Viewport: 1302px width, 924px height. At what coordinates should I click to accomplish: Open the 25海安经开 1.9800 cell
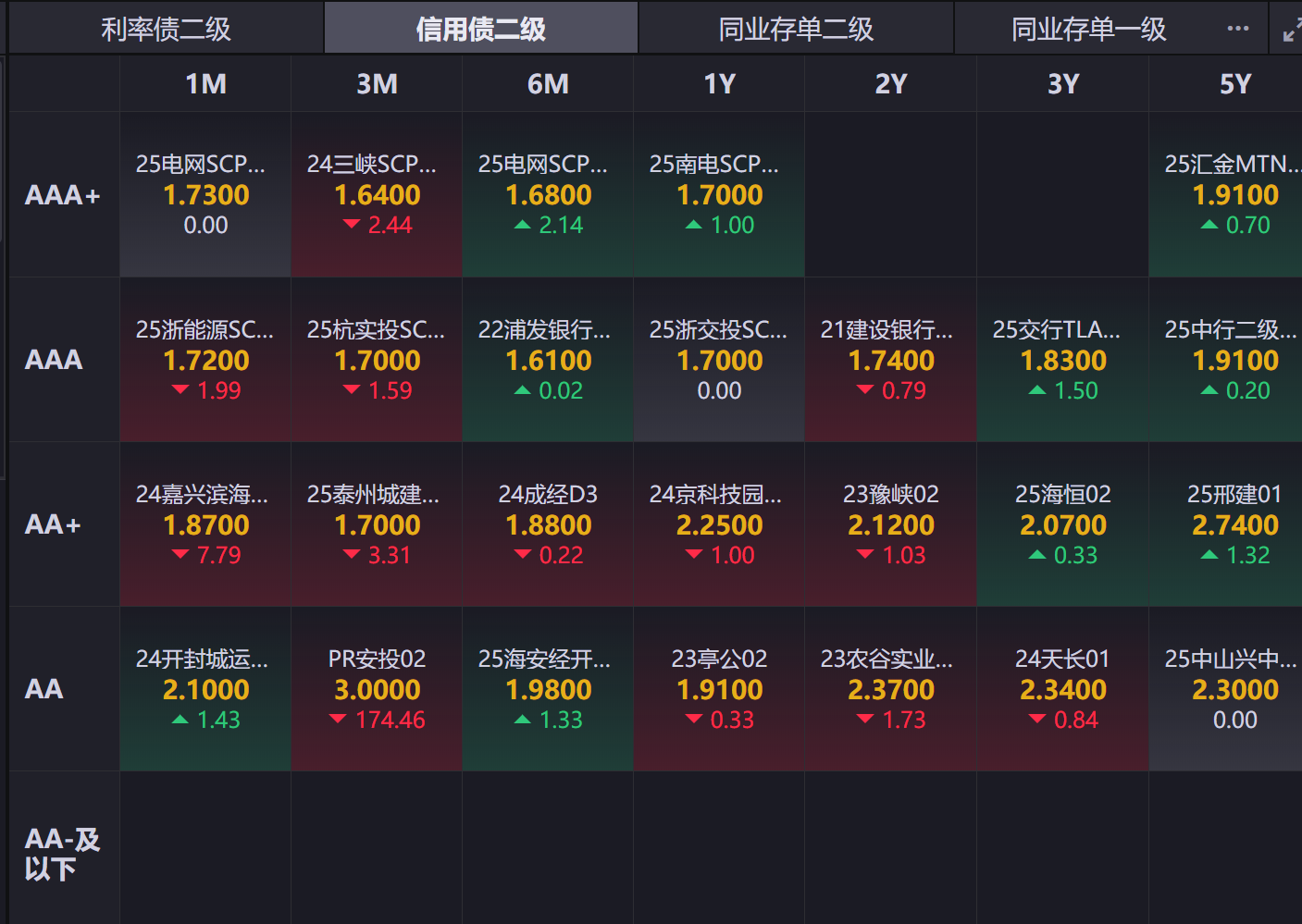tap(548, 689)
